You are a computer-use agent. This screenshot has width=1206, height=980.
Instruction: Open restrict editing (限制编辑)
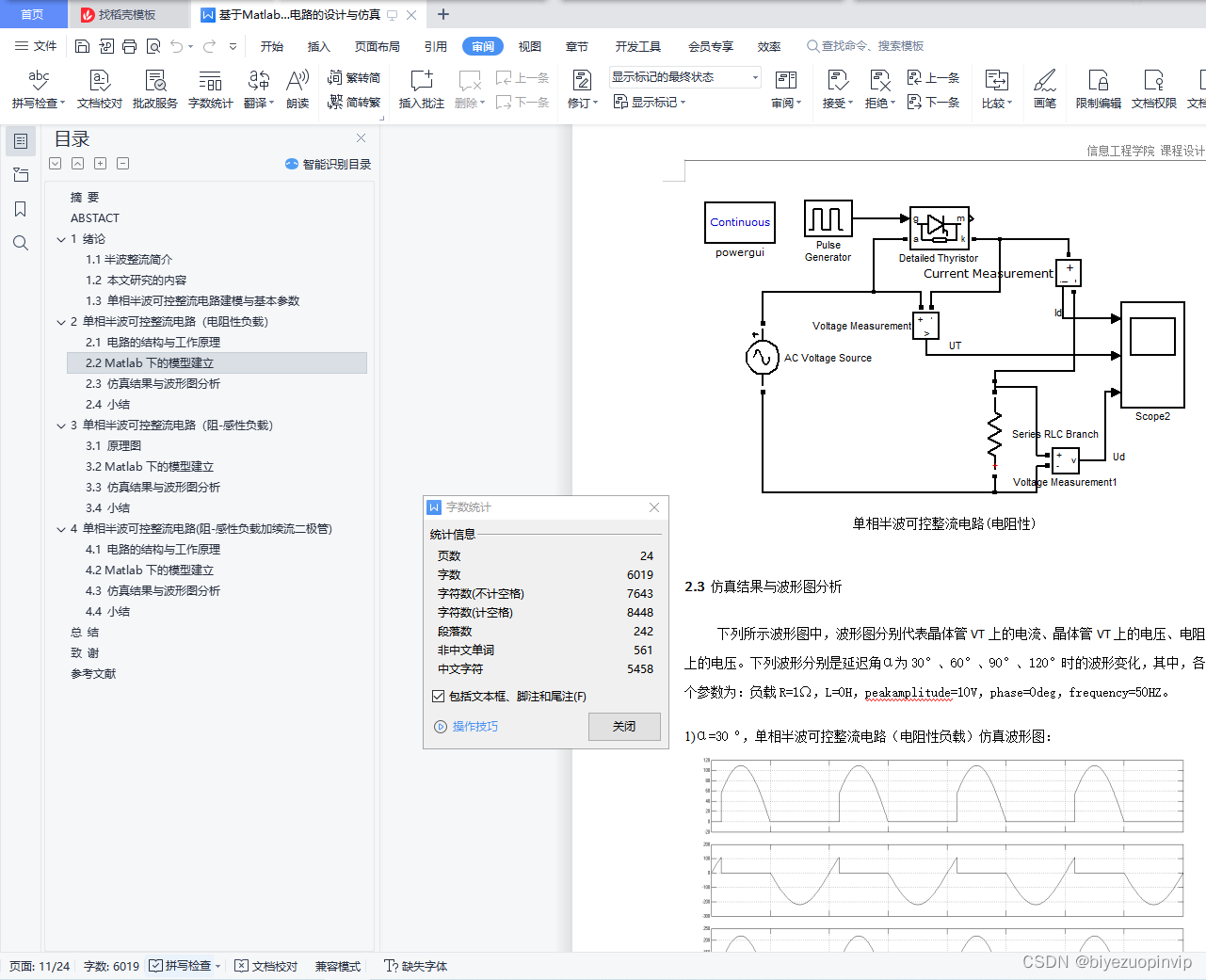pos(1099,89)
